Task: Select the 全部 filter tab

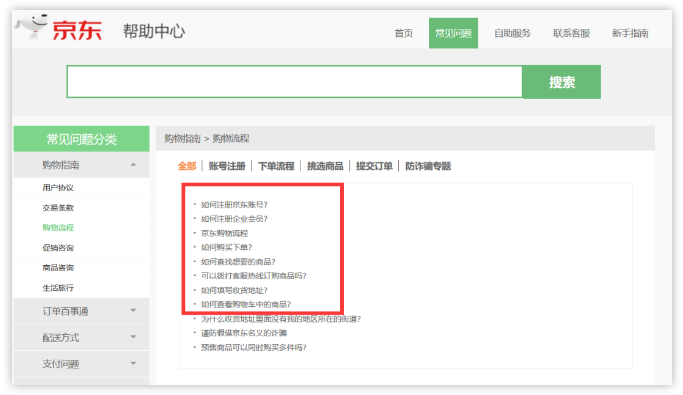Action: tap(187, 166)
